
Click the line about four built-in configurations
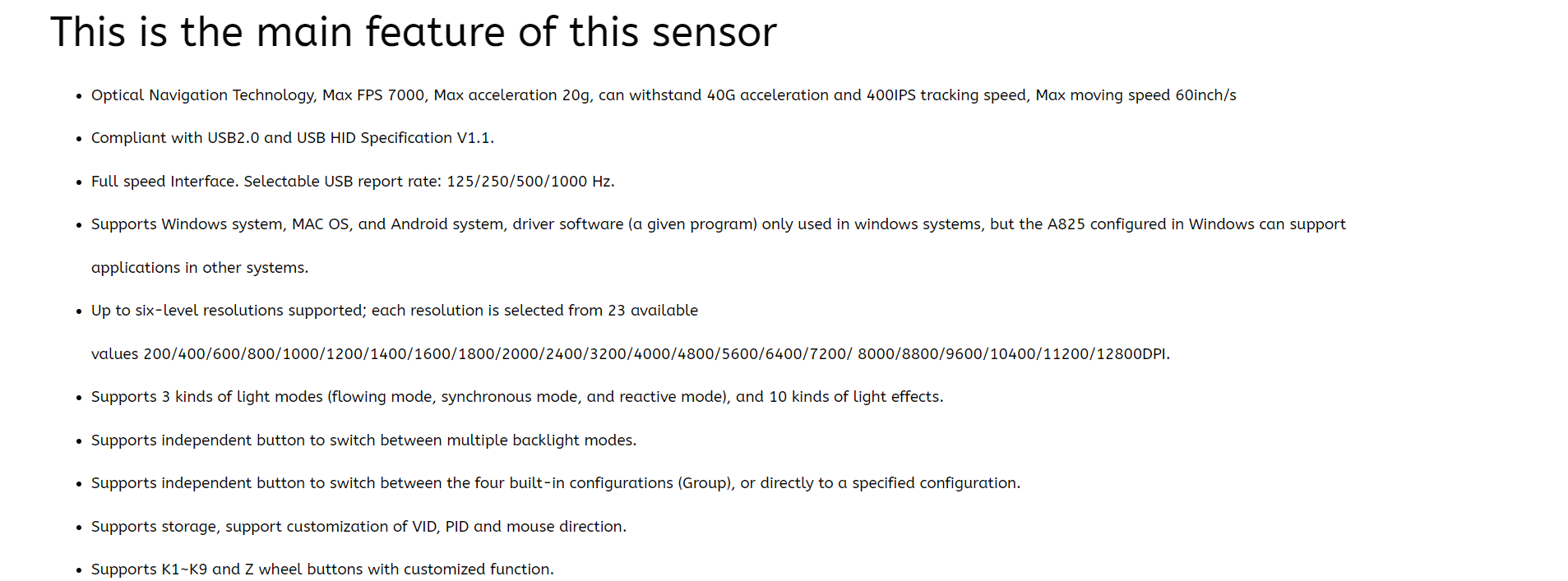pos(555,483)
